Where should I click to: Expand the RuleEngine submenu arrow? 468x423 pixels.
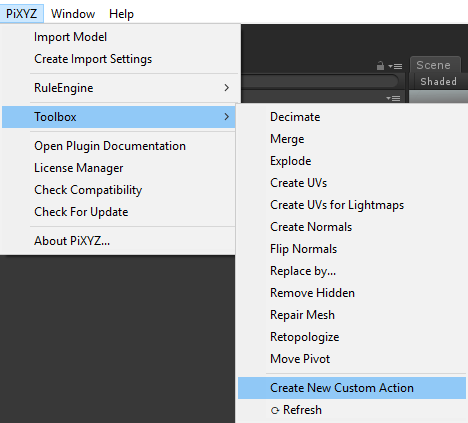point(227,88)
